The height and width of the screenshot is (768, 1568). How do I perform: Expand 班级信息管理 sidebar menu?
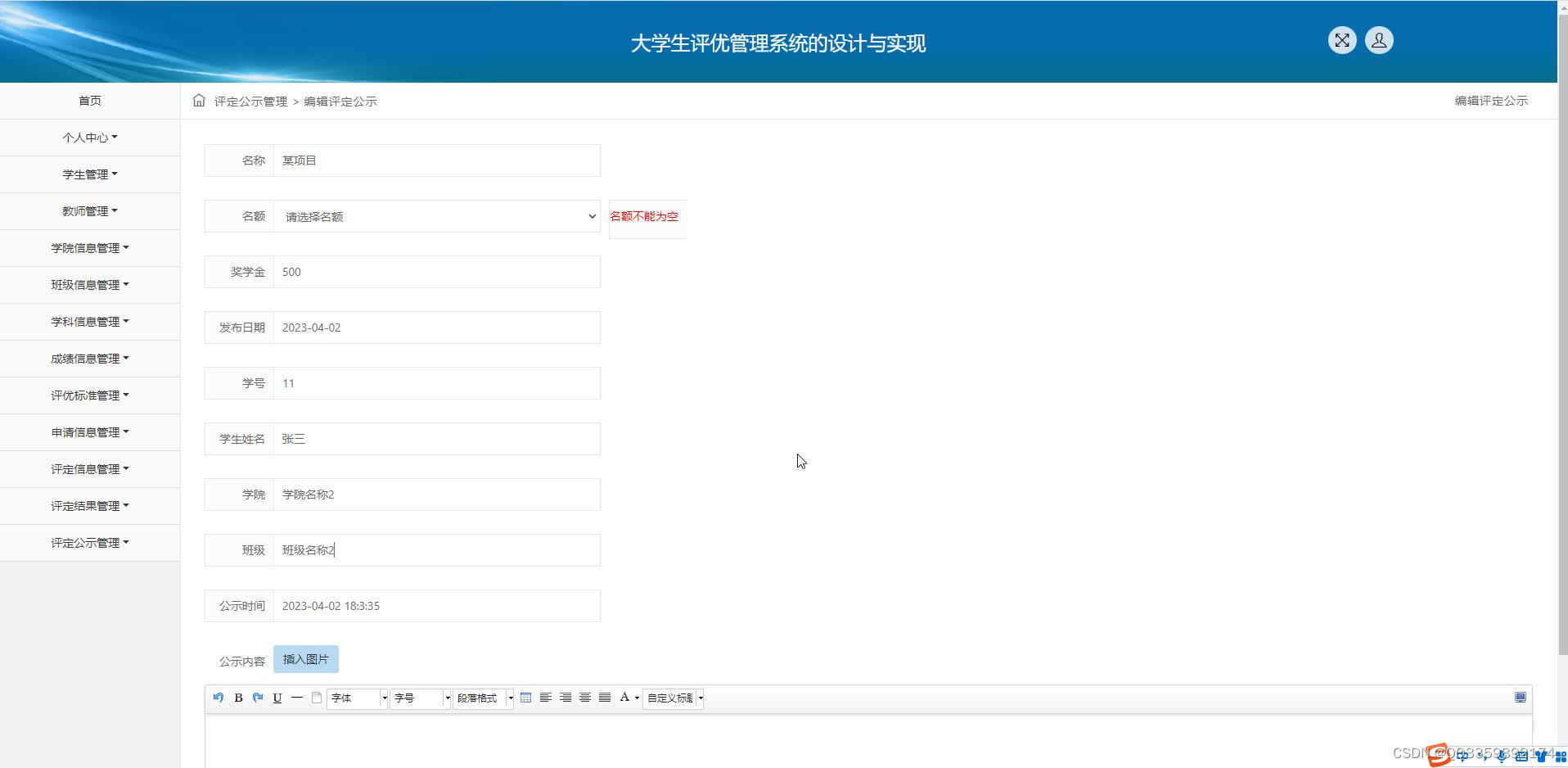click(x=90, y=285)
